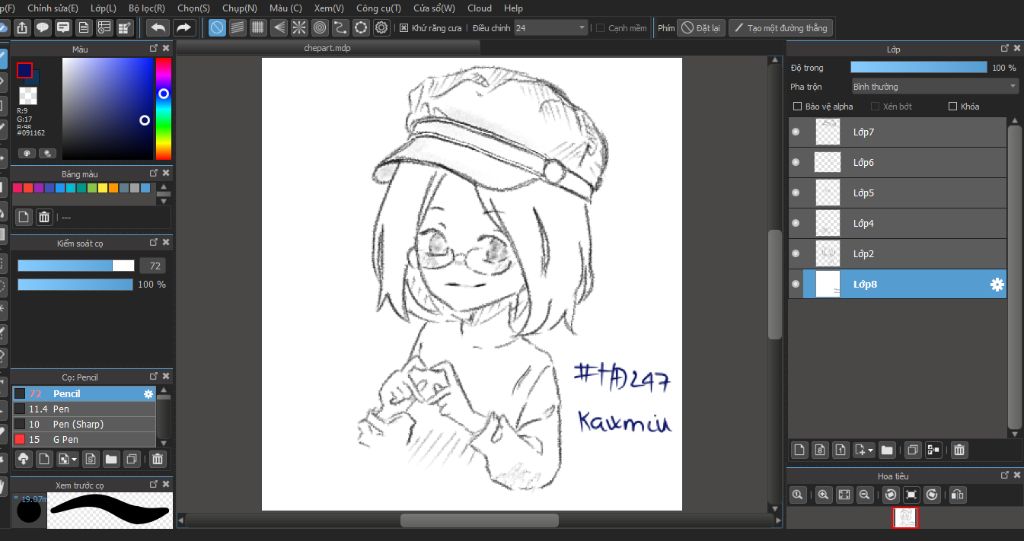Image resolution: width=1024 pixels, height=541 pixels.
Task: Rotate canvas left in navigator
Action: coord(891,495)
